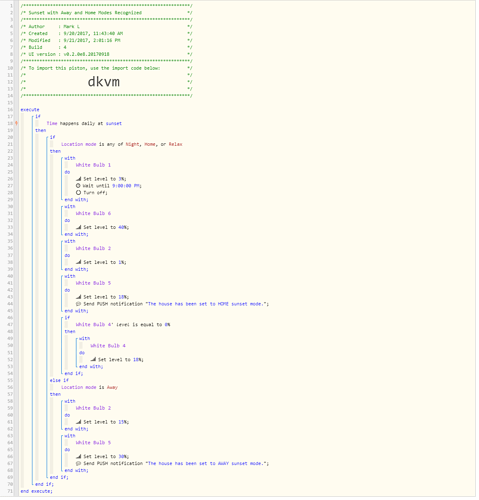Select device 'White Bulb 5' on line 64
The width and height of the screenshot is (479, 500).
click(x=93, y=443)
